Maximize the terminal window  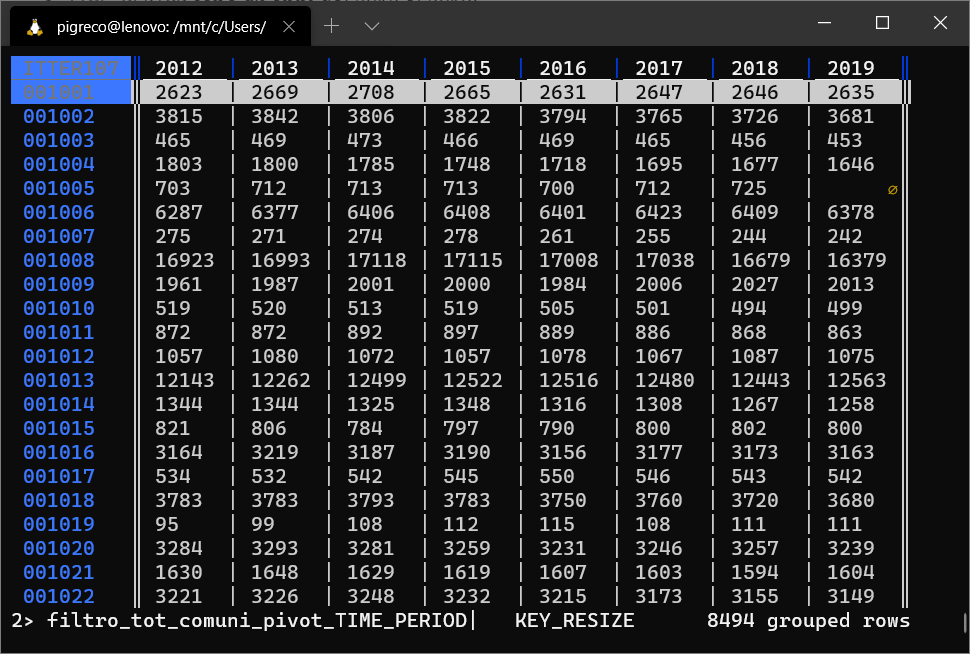tap(882, 23)
